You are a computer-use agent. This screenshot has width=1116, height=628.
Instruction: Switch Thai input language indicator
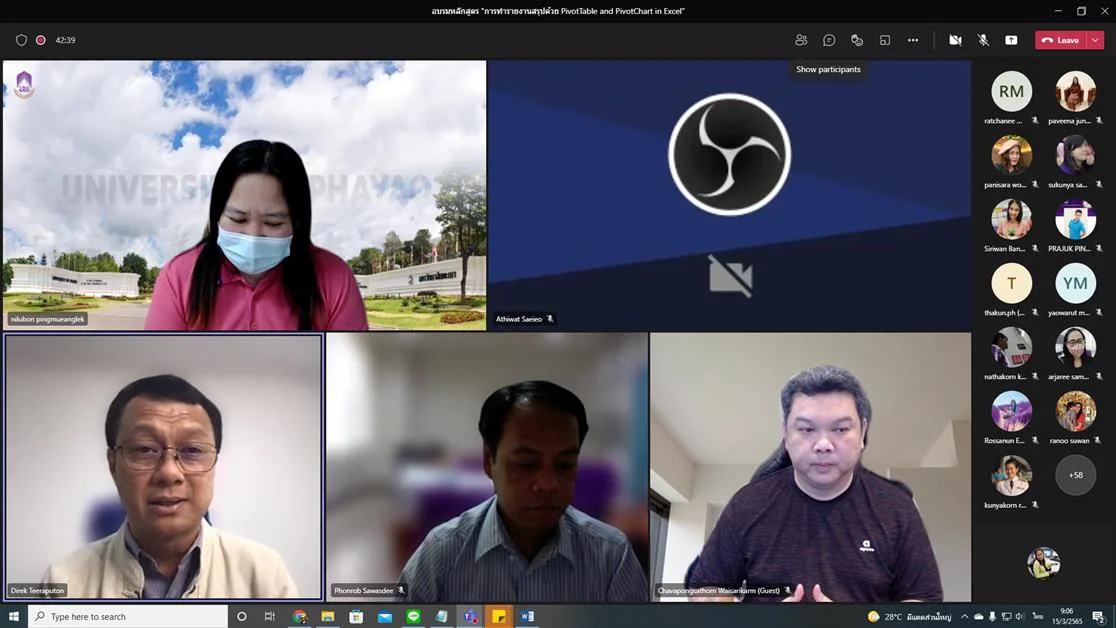[1038, 617]
